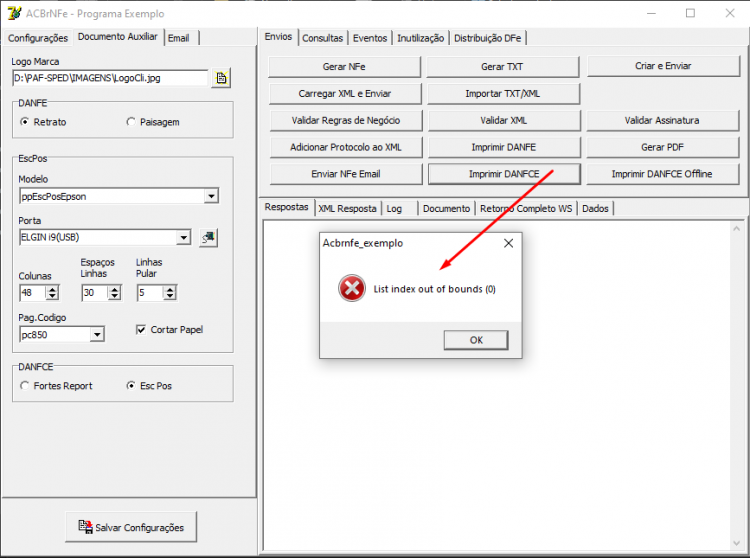Select the Retrato orientation option
The image size is (750, 558).
tap(44, 122)
